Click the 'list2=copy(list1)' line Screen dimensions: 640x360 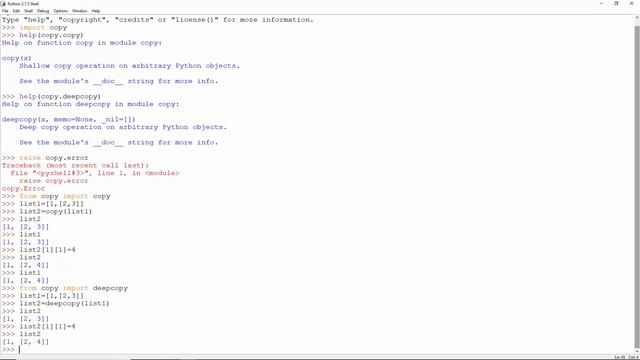[56, 211]
